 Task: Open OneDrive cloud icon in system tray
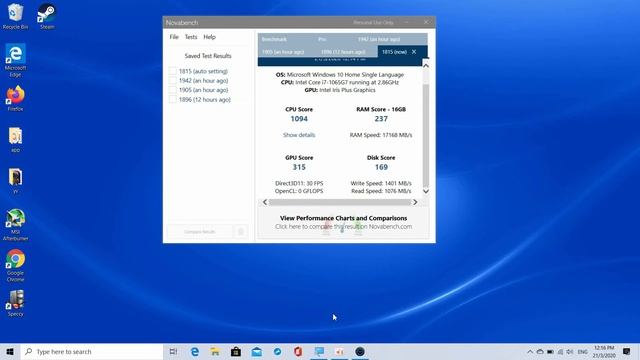(540, 351)
